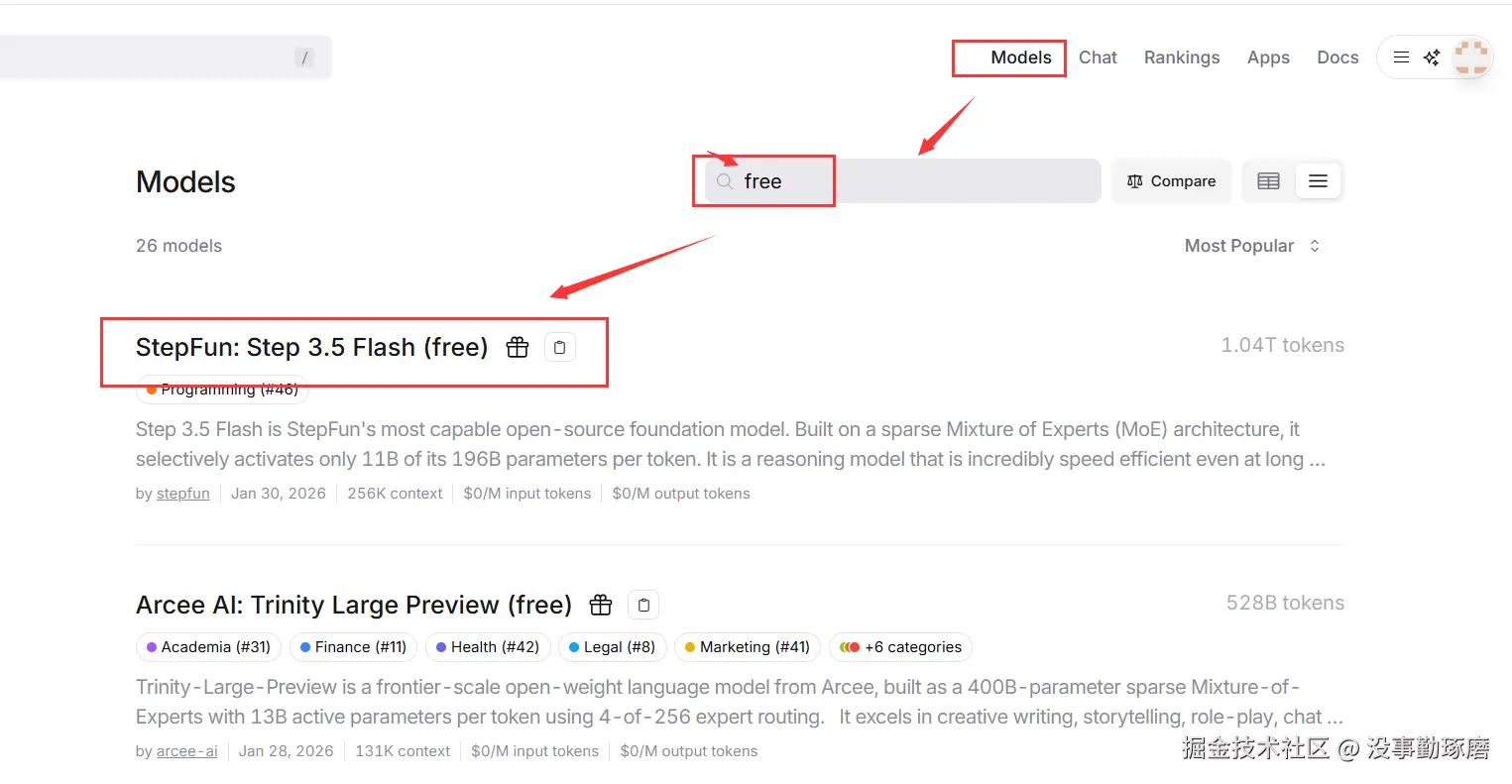Click gift icon next to Step 3.5 Flash
Image resolution: width=1512 pixels, height=784 pixels.
click(517, 347)
